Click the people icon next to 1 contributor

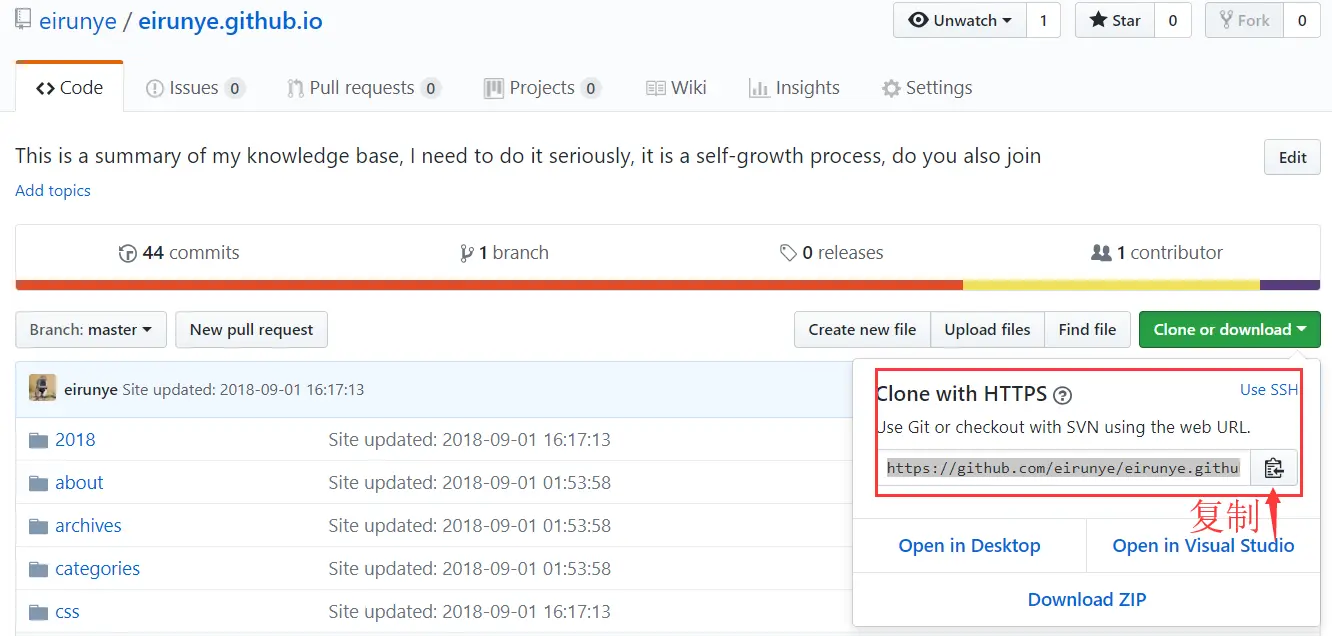(1101, 253)
